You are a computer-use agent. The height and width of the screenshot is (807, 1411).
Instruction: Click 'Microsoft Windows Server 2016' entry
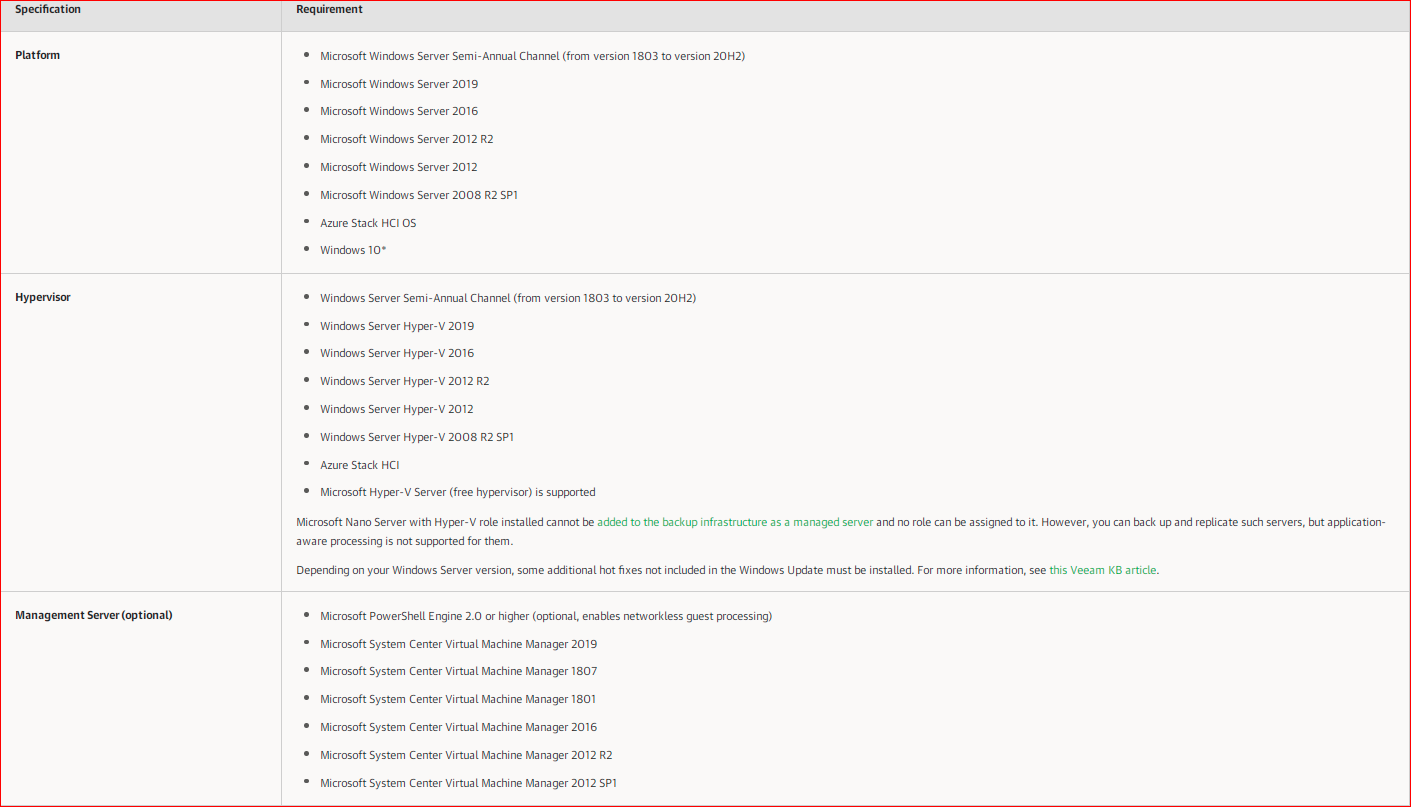click(399, 111)
